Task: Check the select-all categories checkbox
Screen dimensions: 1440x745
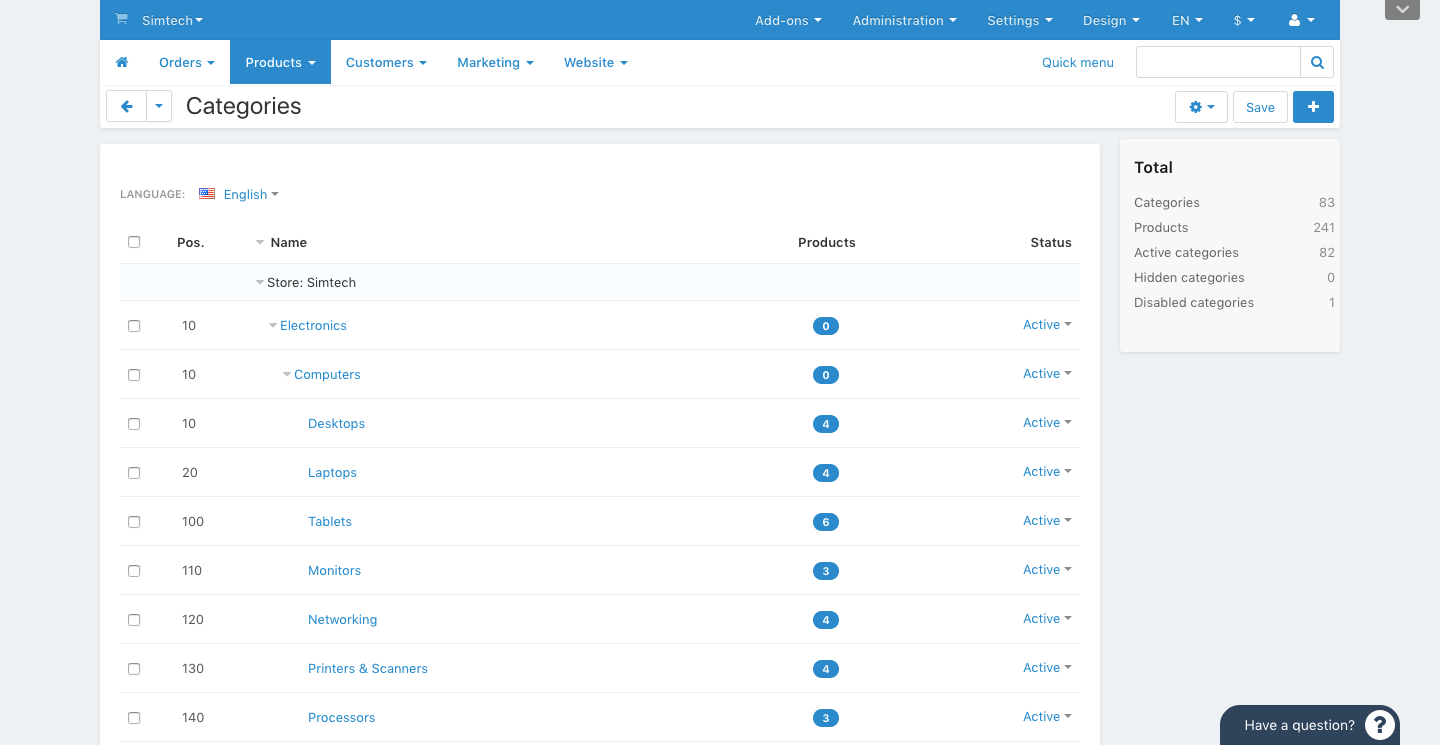Action: click(134, 242)
